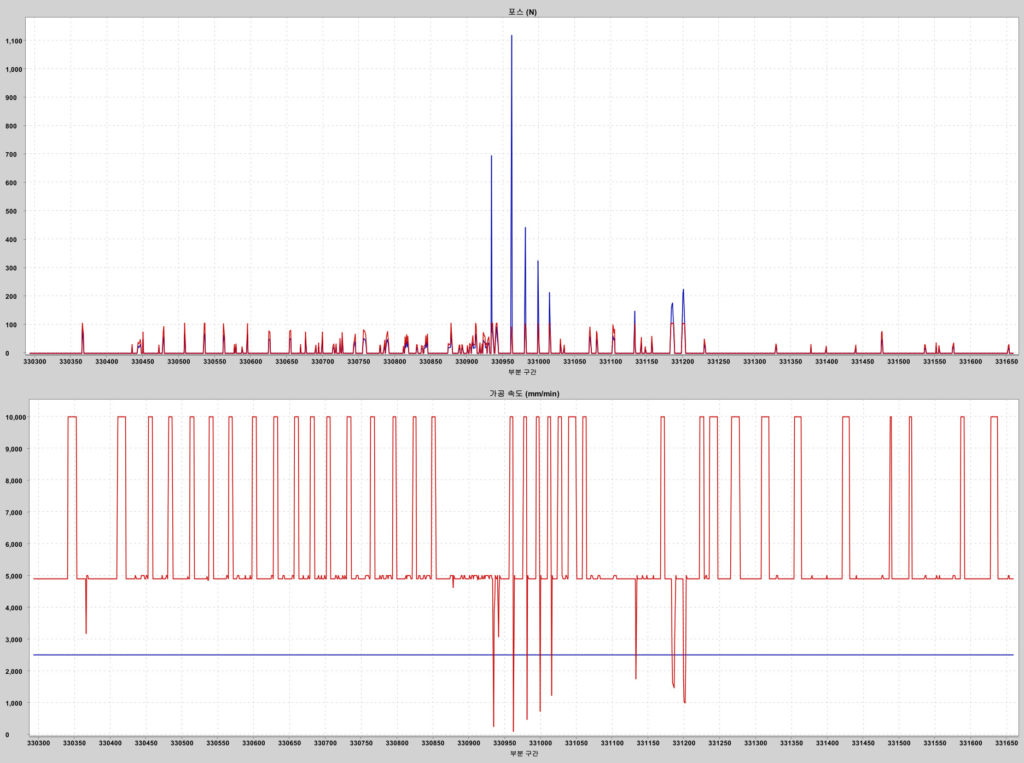Click the 9,000 speed axis value

click(14, 449)
